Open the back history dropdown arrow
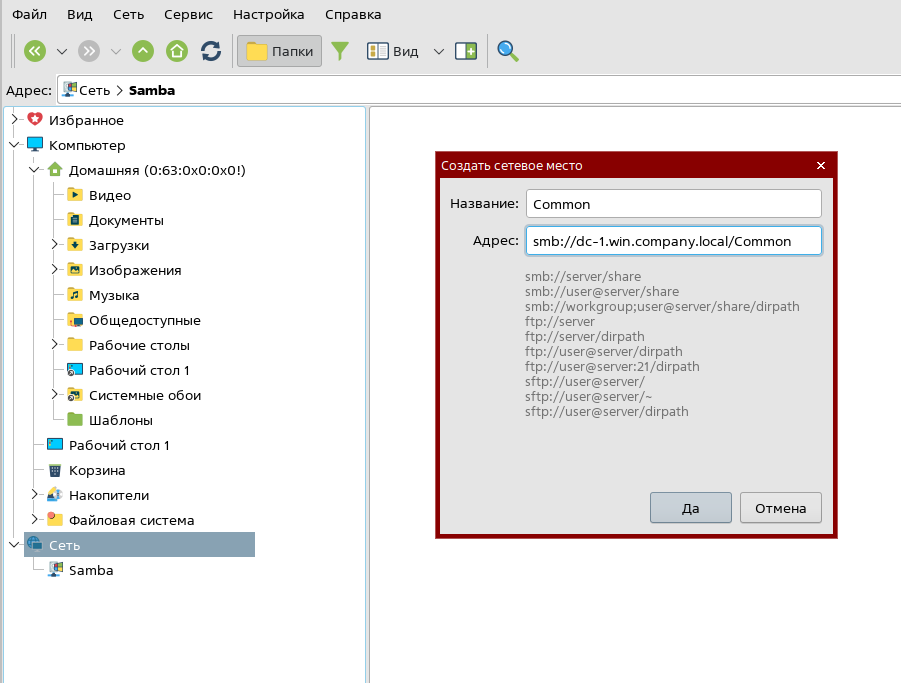 coord(62,52)
